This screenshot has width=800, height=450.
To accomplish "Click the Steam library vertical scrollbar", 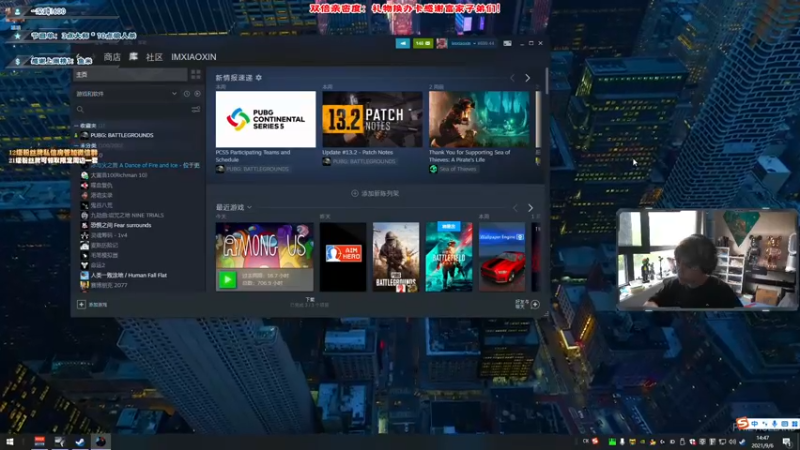I will coord(546,81).
